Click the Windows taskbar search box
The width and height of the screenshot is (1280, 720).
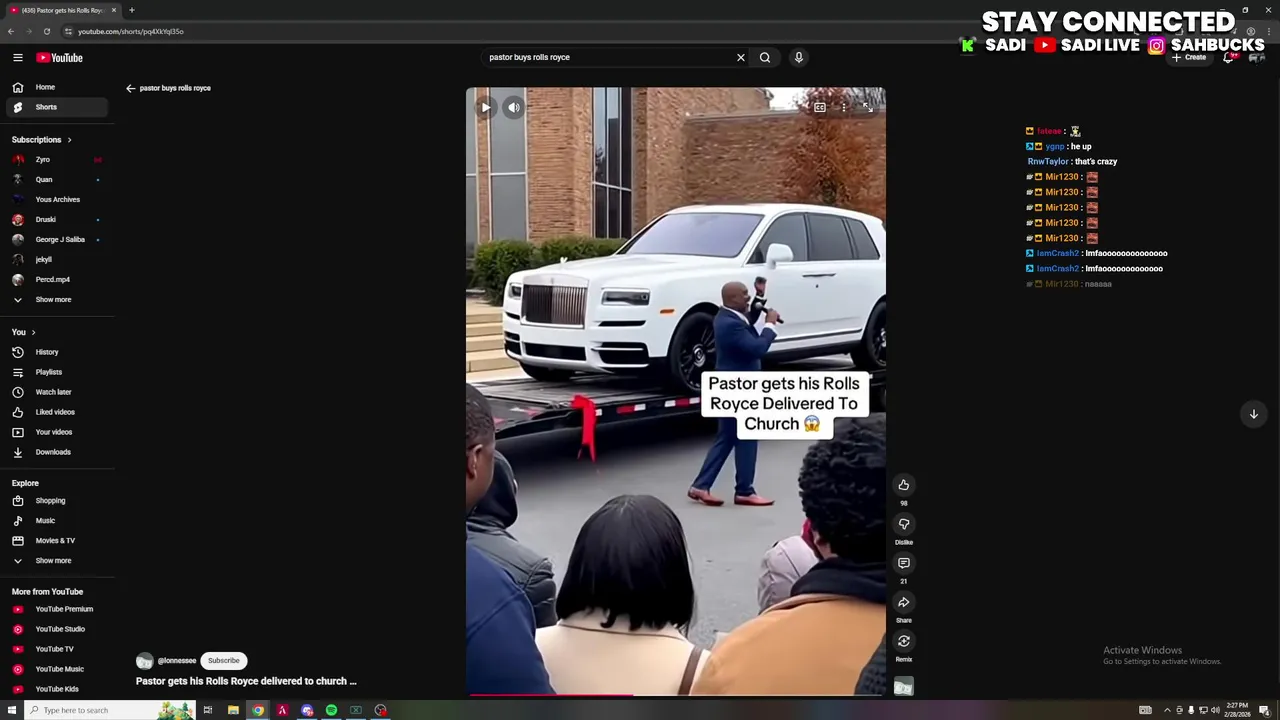(x=108, y=710)
